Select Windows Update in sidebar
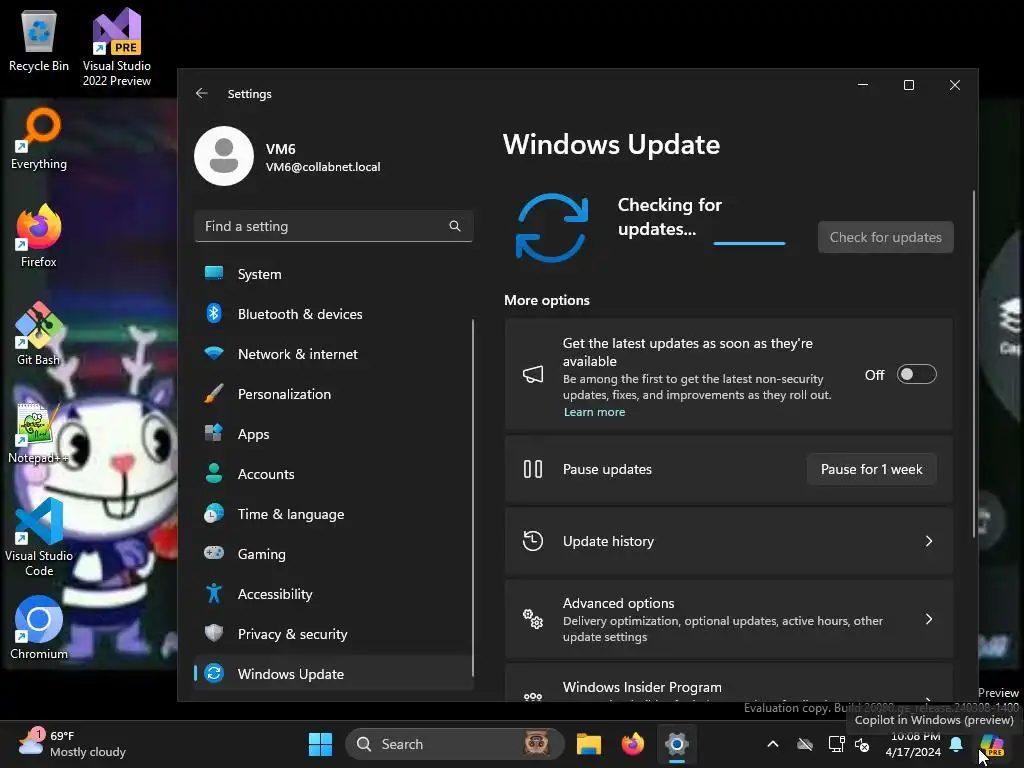Screen dimensions: 1024x768 pos(334,673)
